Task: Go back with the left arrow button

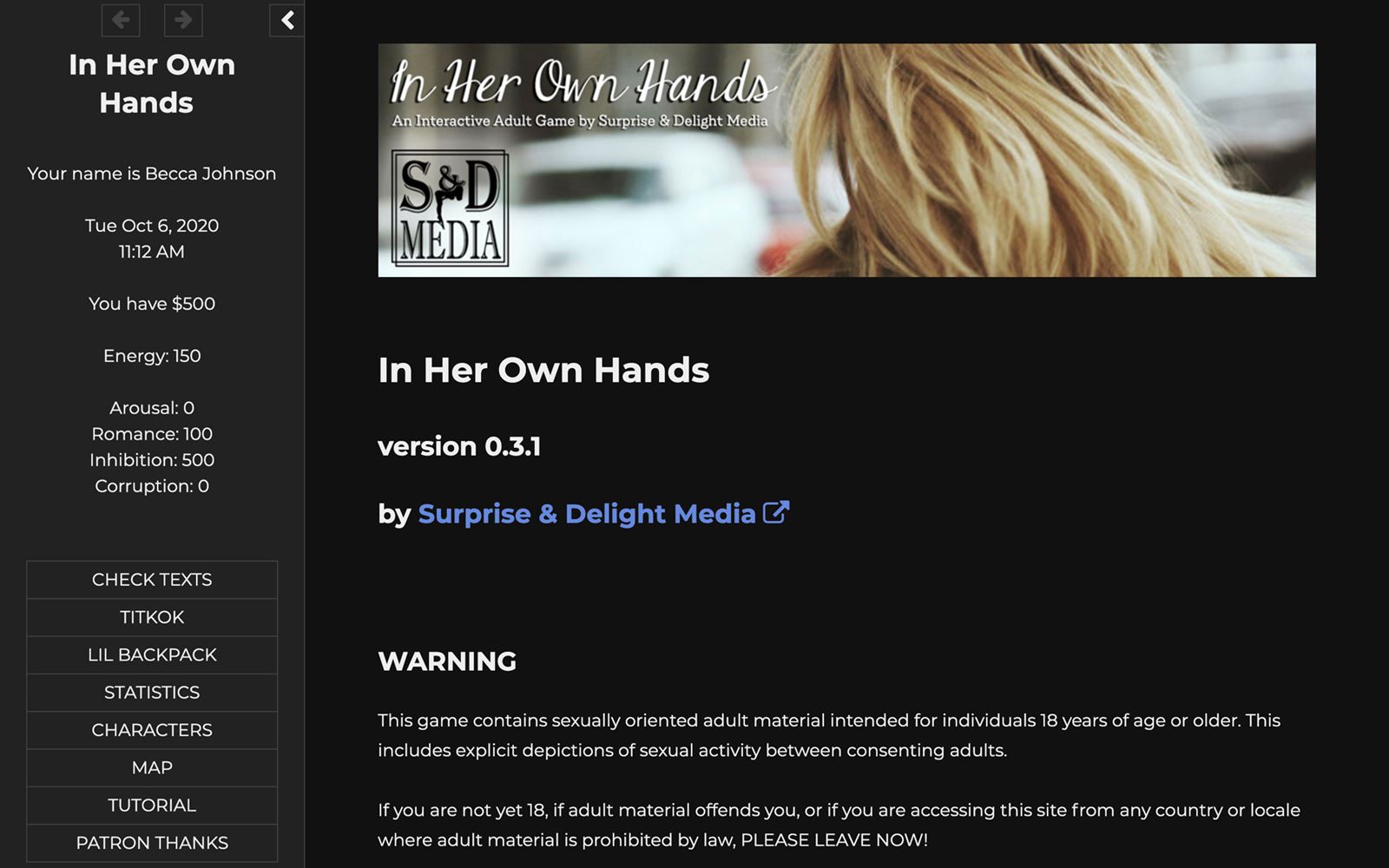Action: 121,20
